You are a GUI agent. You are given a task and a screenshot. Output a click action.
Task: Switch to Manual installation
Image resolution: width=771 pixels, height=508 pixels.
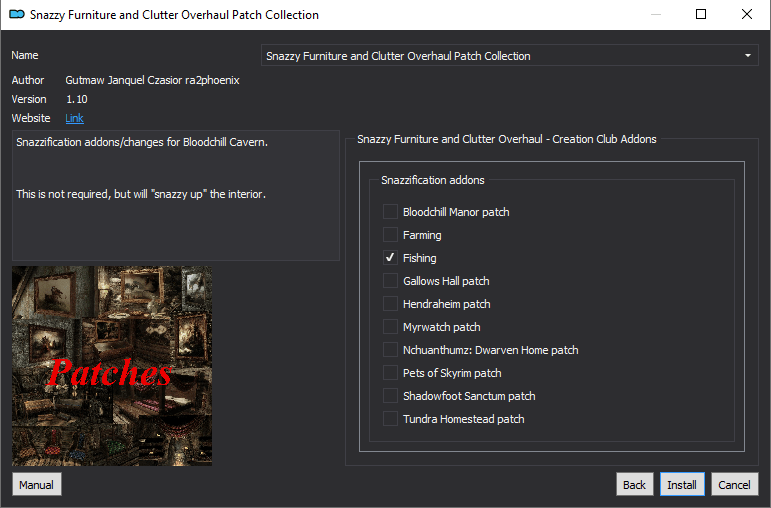coord(36,484)
